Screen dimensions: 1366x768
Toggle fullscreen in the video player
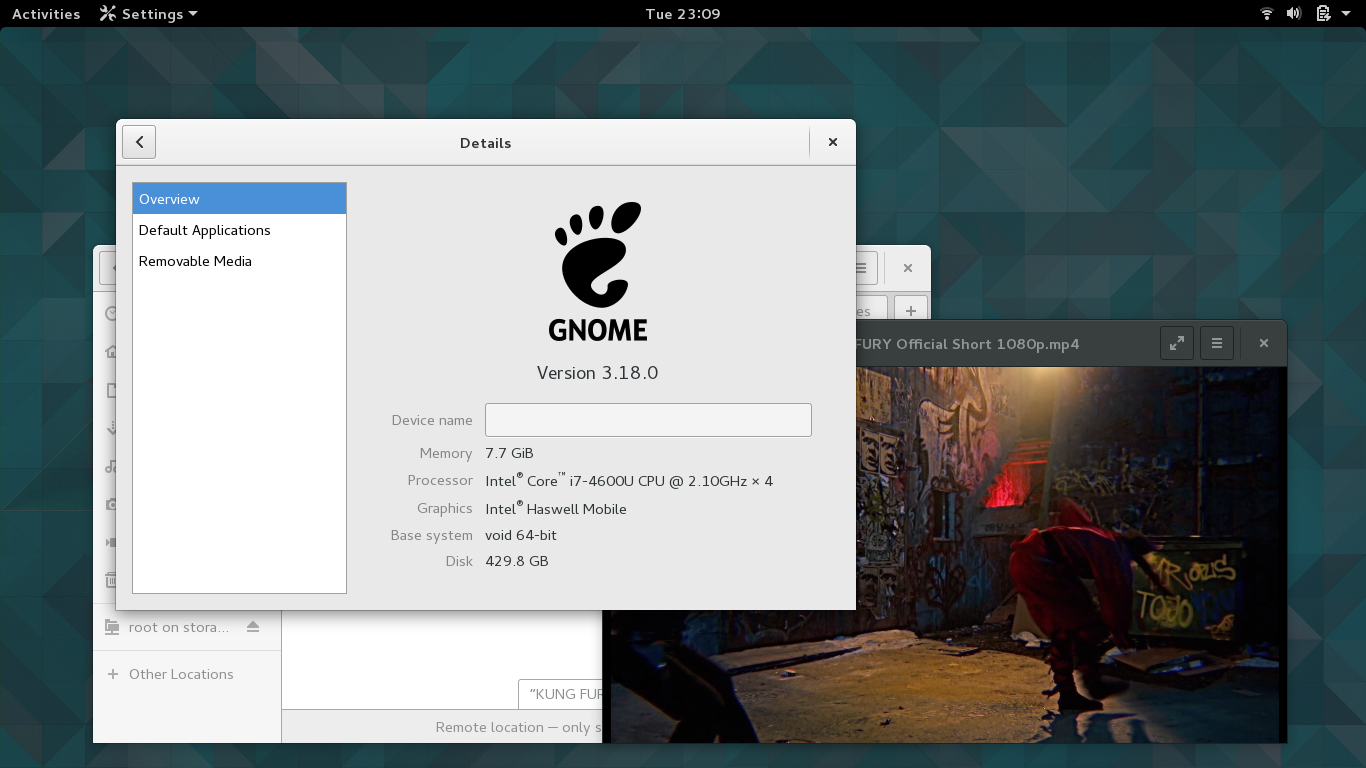tap(1177, 343)
